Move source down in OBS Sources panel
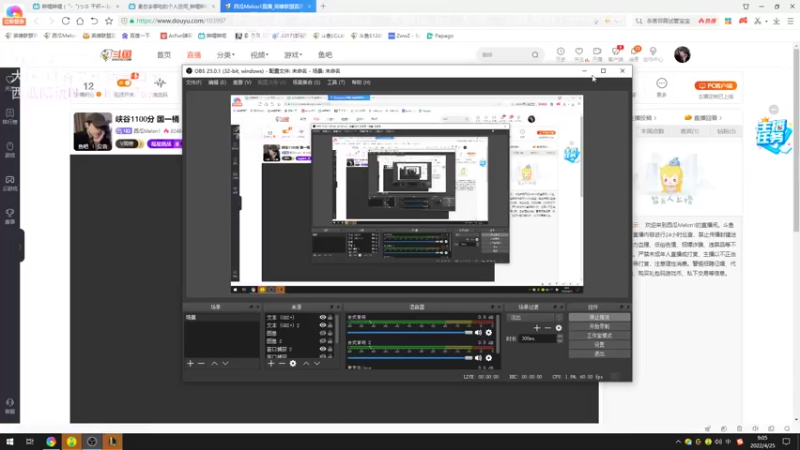Viewport: 800px width, 450px height. tap(317, 363)
